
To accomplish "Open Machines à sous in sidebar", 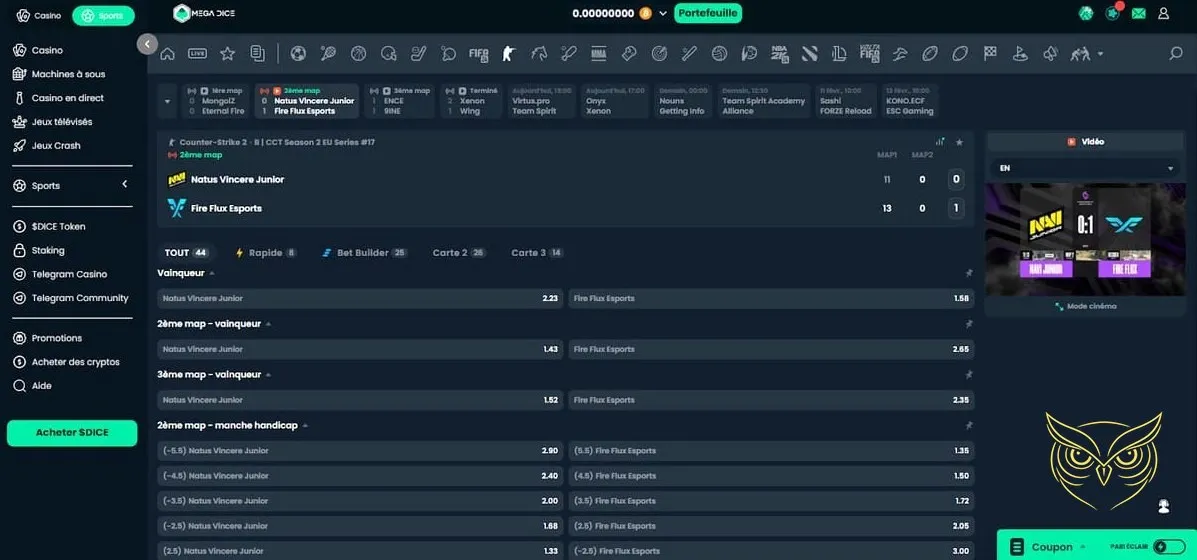I will click(68, 74).
